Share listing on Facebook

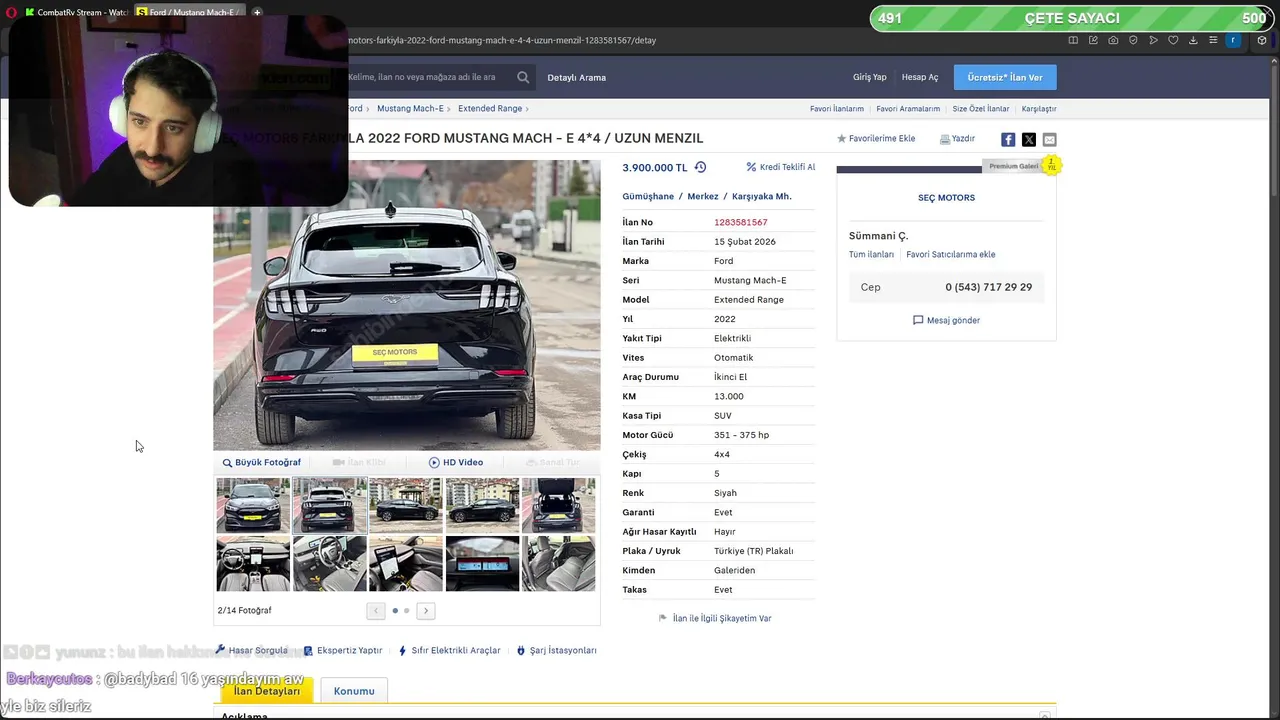coord(1008,139)
